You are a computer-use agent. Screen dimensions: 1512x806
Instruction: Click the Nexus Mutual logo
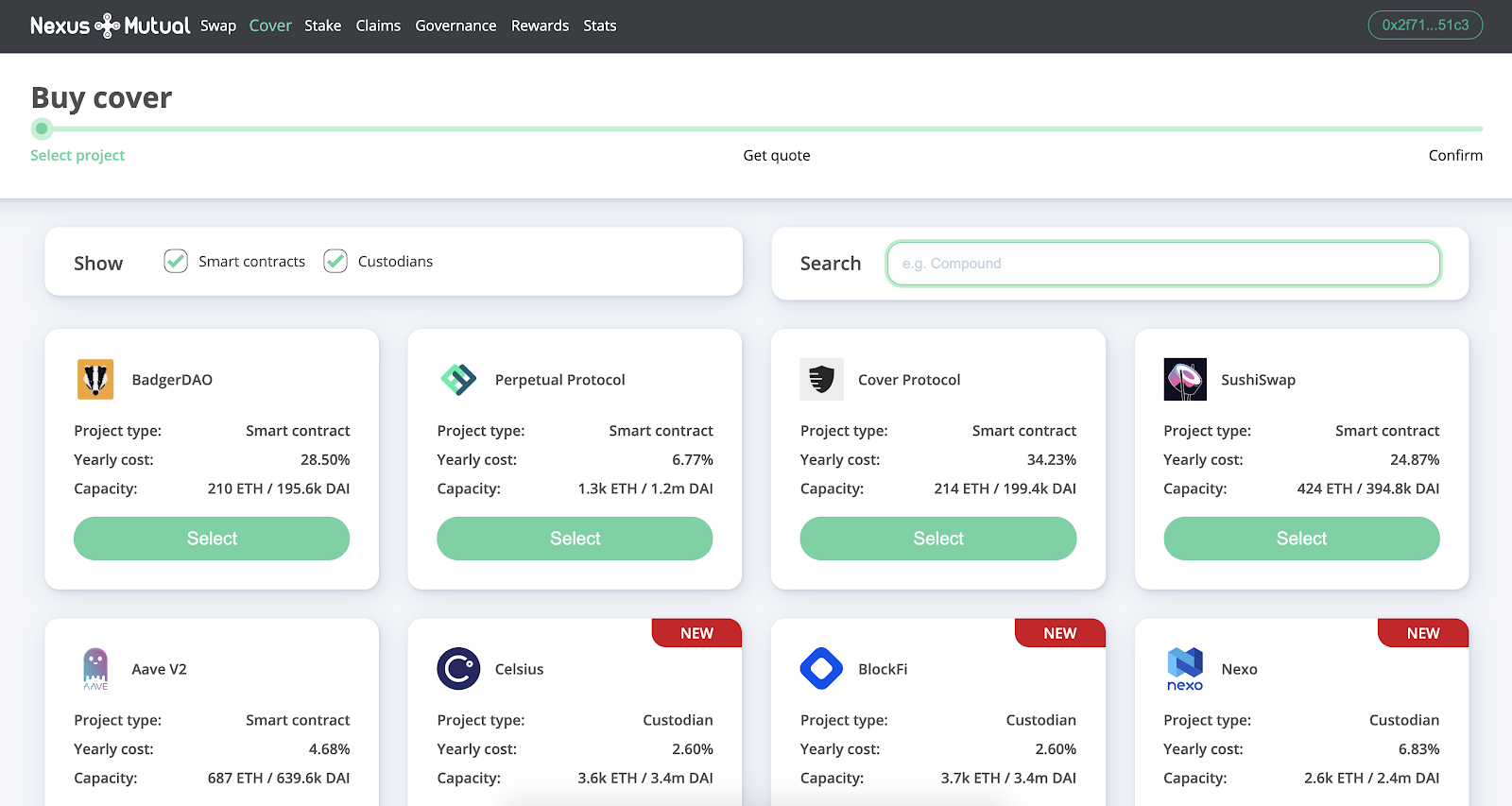coord(110,26)
